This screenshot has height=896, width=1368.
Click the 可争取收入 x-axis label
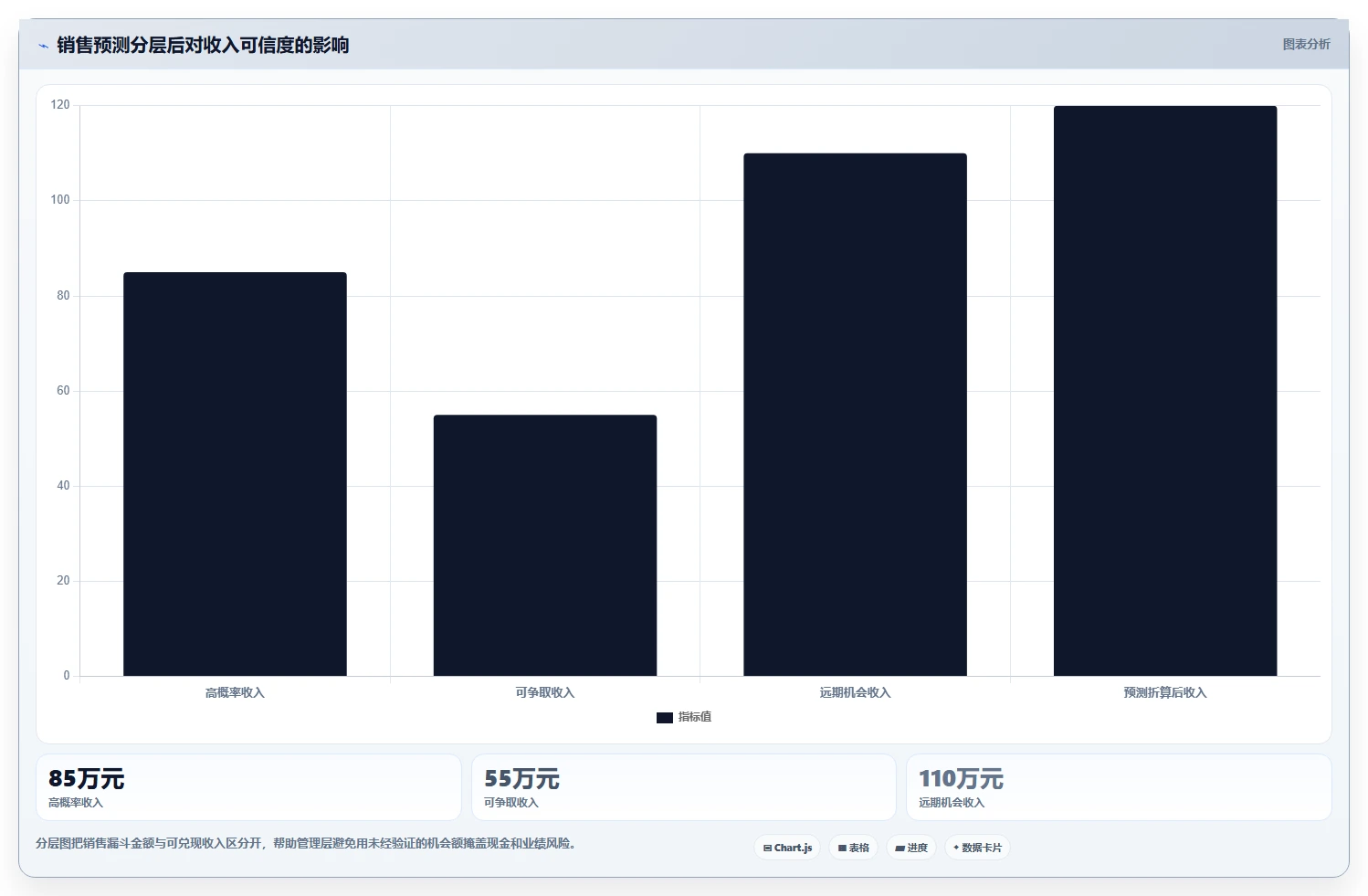coord(545,692)
